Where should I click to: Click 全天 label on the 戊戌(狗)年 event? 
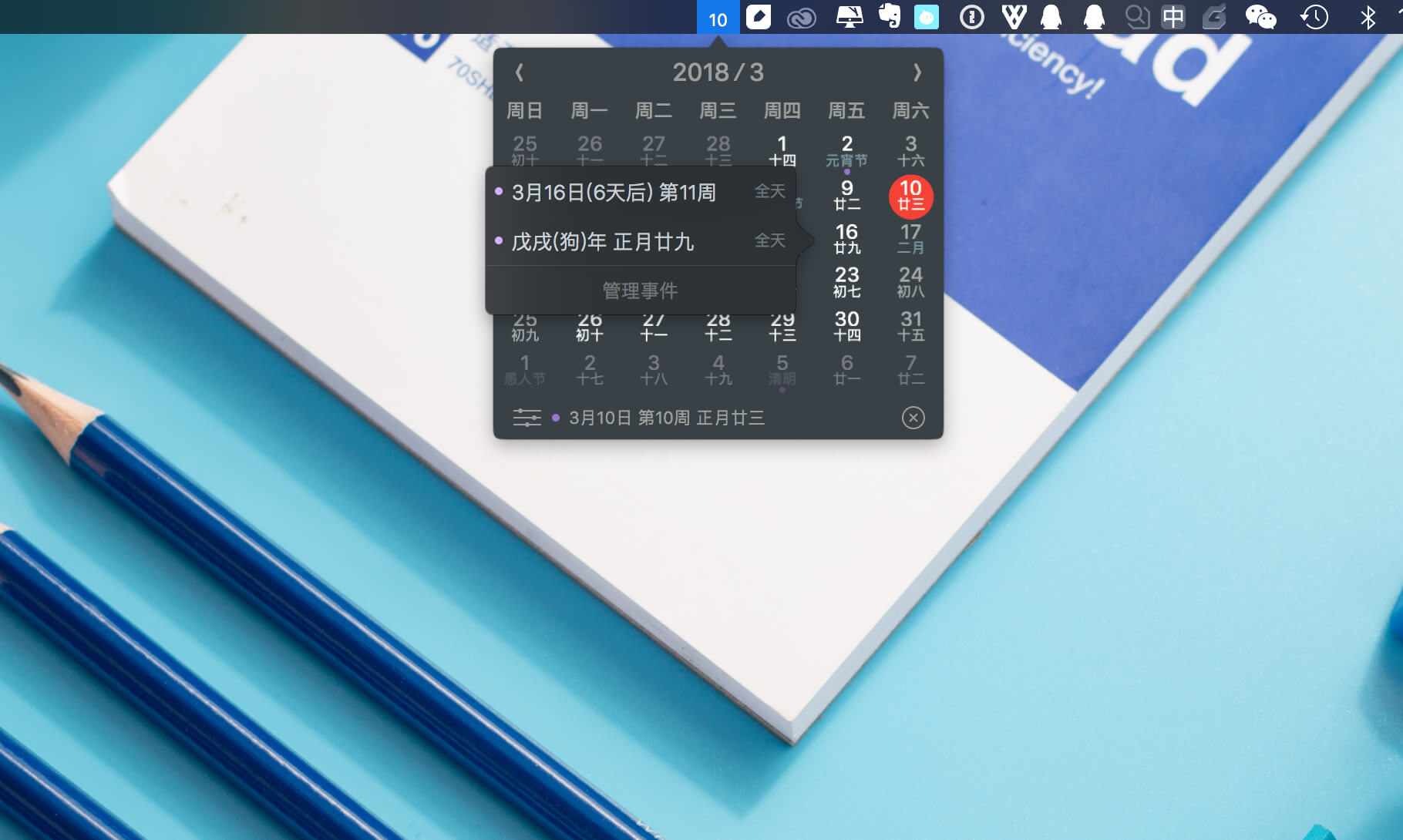(769, 240)
